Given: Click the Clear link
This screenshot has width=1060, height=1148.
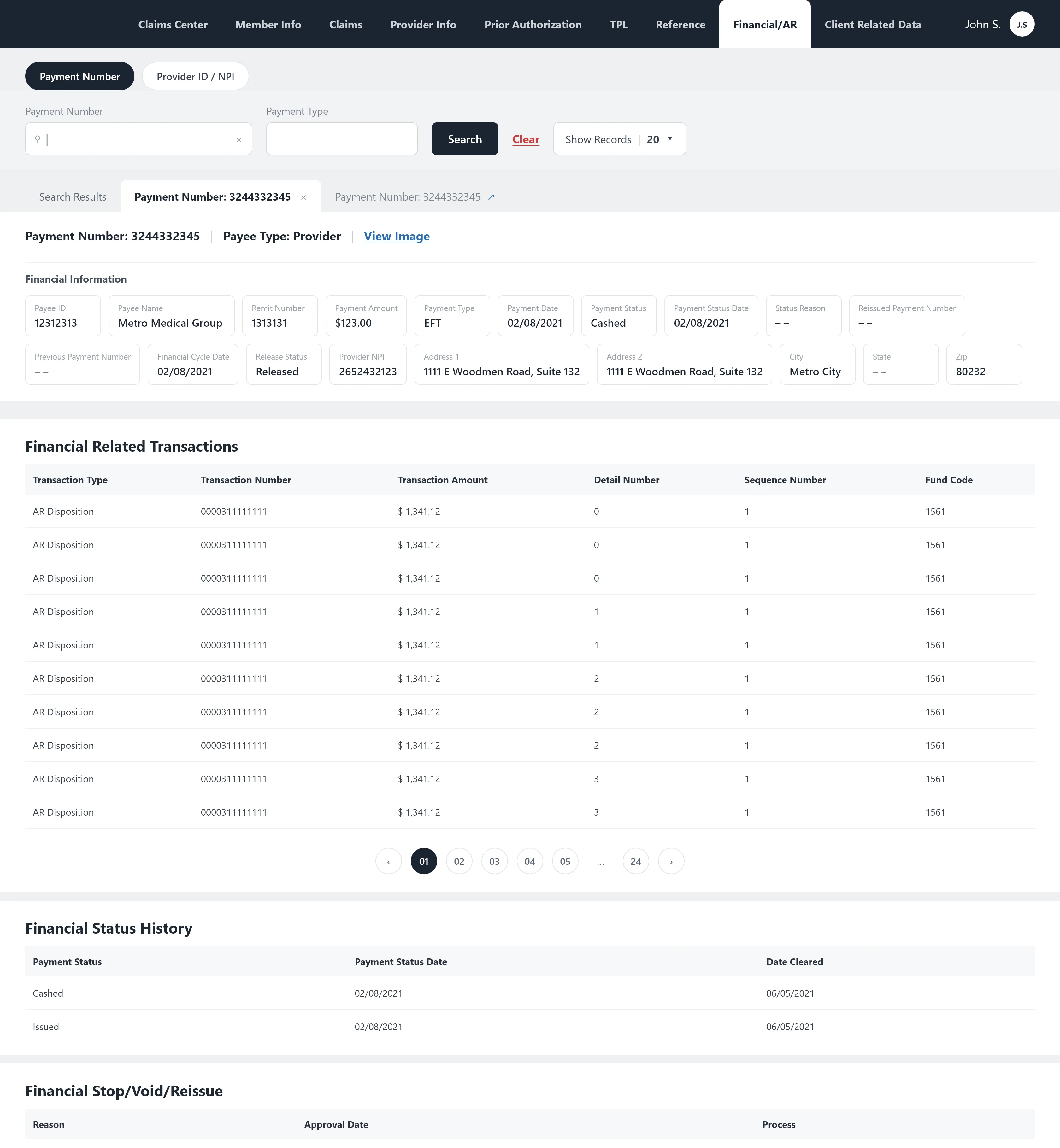Looking at the screenshot, I should click(525, 139).
